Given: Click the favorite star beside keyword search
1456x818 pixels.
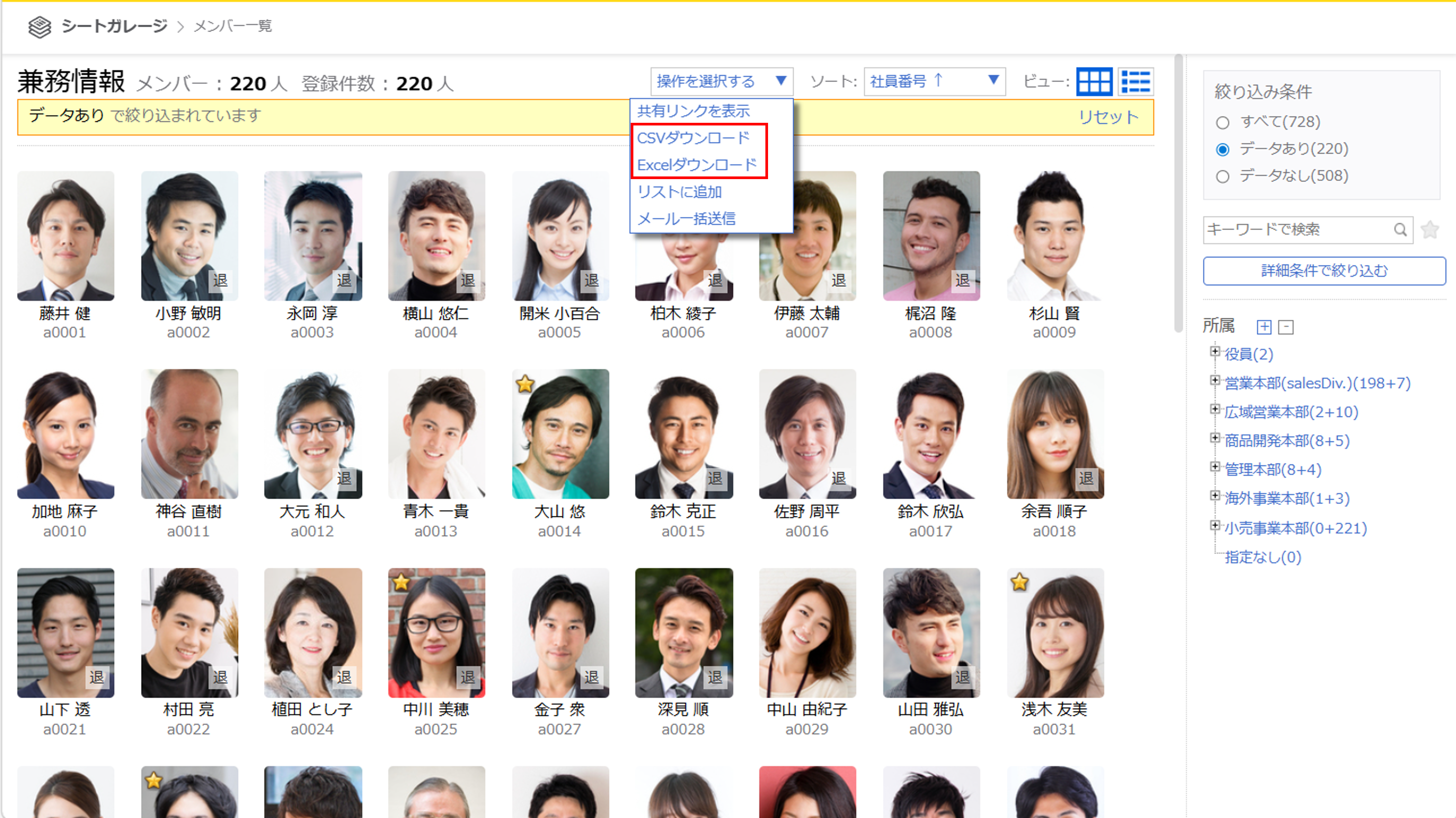Looking at the screenshot, I should 1430,229.
